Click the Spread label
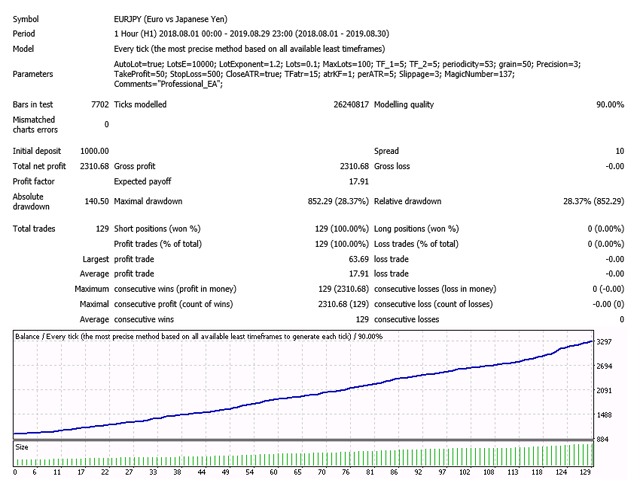 (387, 151)
